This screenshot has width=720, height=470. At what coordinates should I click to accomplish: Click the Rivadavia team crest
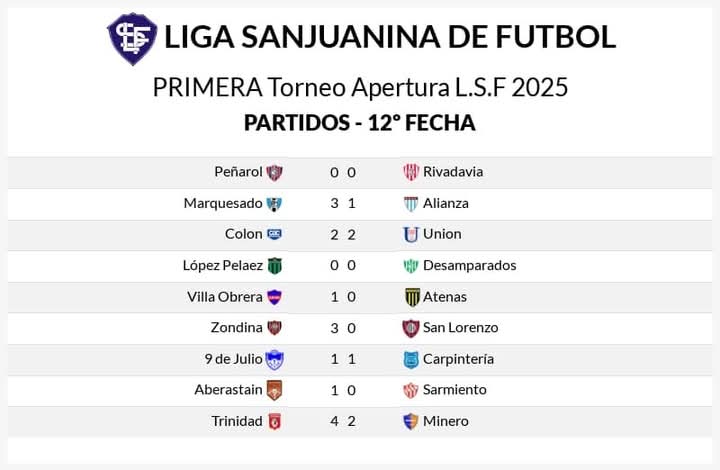[411, 172]
